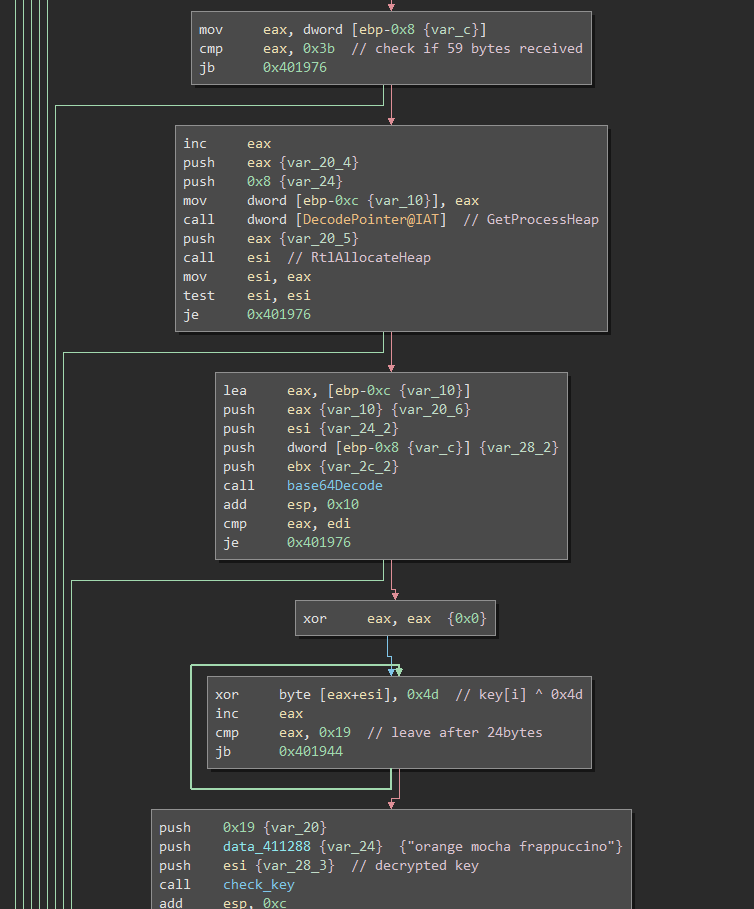The image size is (754, 909).
Task: Click the line 'push esi {var_24_2}'
Action: (x=311, y=429)
